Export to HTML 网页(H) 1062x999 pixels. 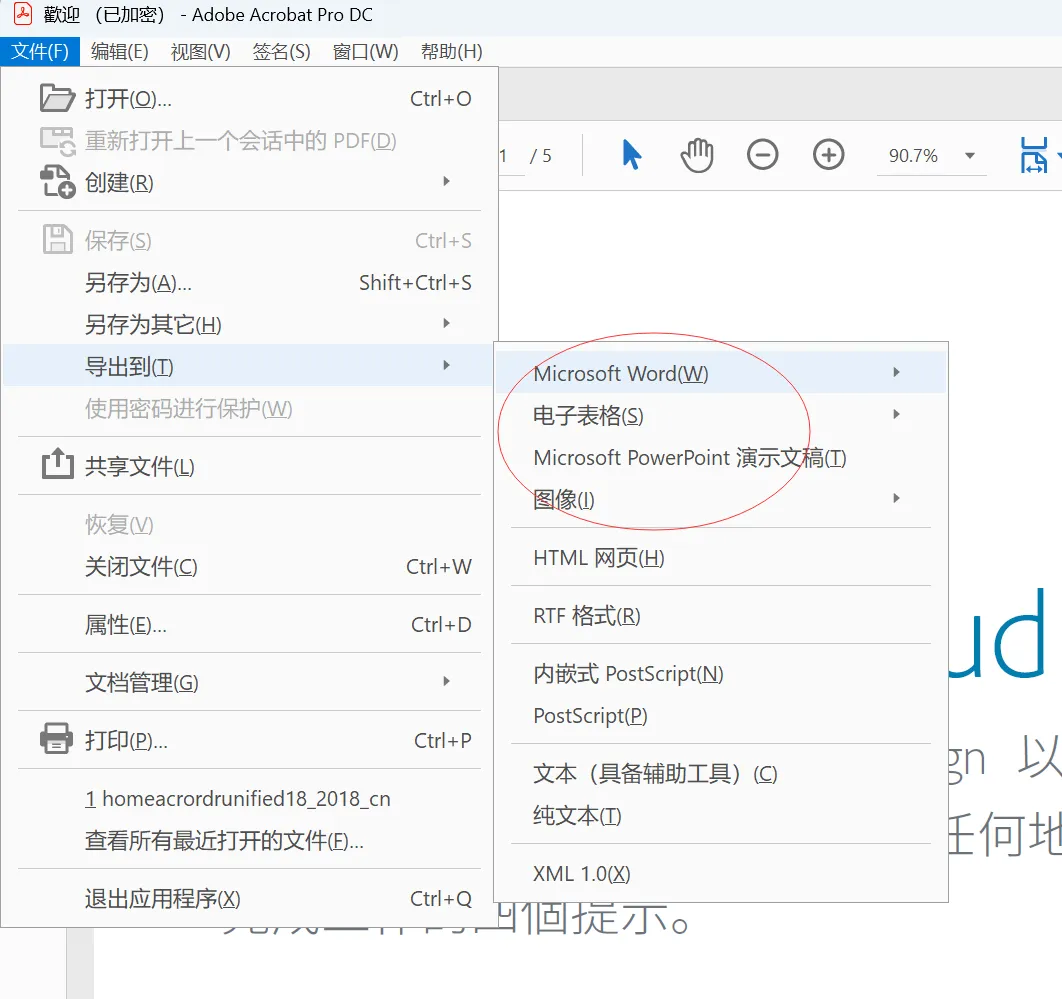[x=721, y=557]
